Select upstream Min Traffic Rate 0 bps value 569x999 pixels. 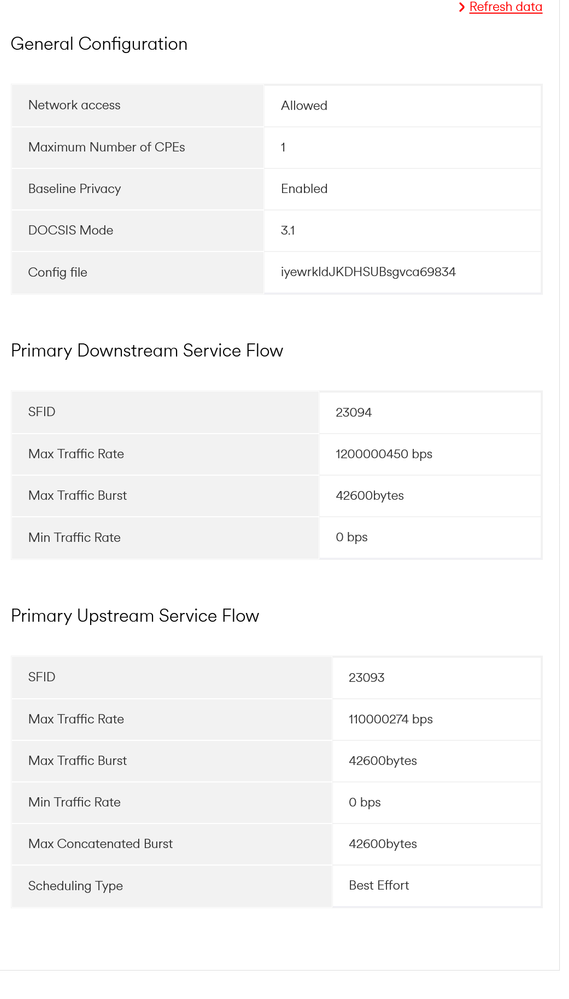[x=364, y=802]
